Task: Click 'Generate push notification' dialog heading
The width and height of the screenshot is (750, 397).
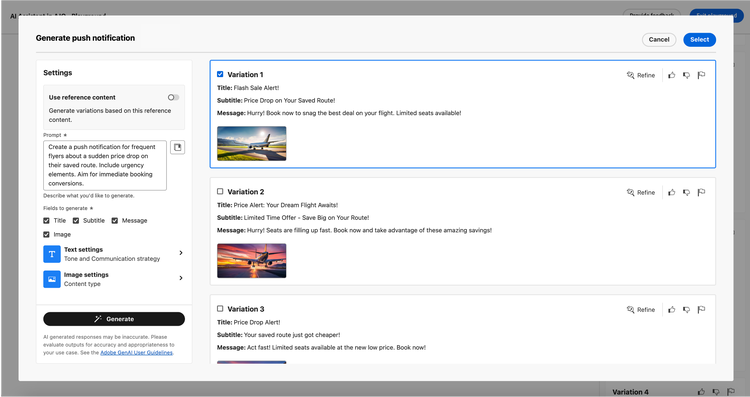Action: coord(85,38)
